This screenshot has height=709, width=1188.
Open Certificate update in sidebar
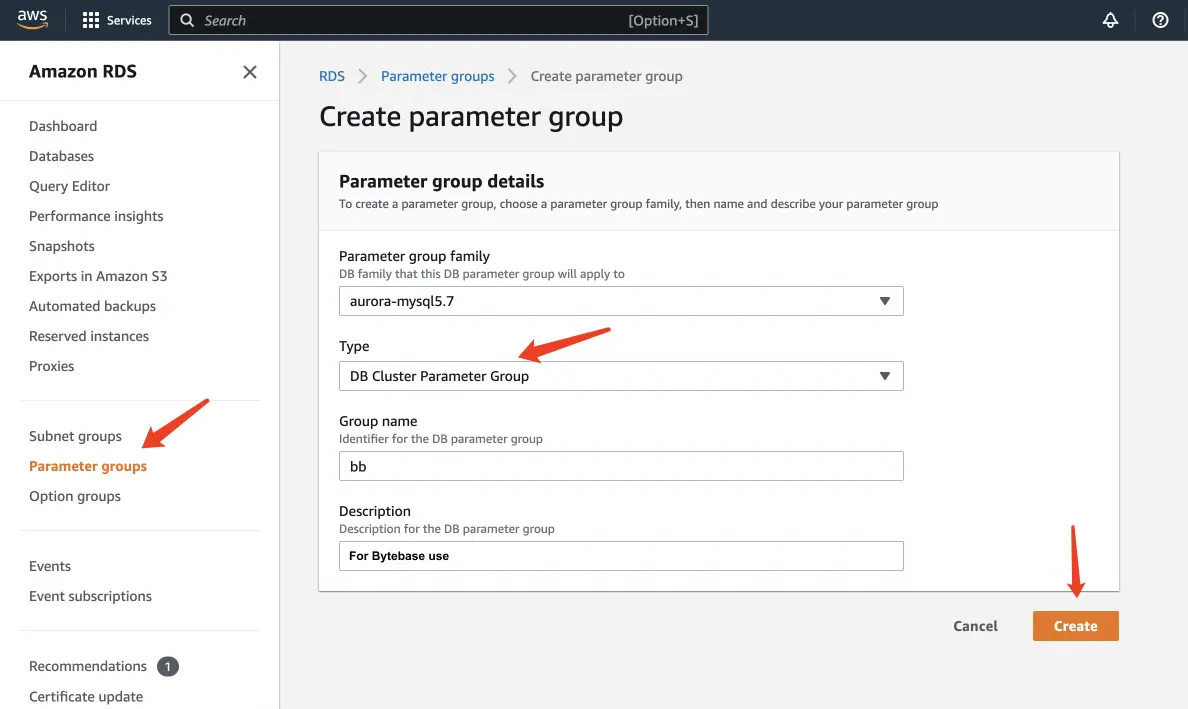click(x=86, y=697)
